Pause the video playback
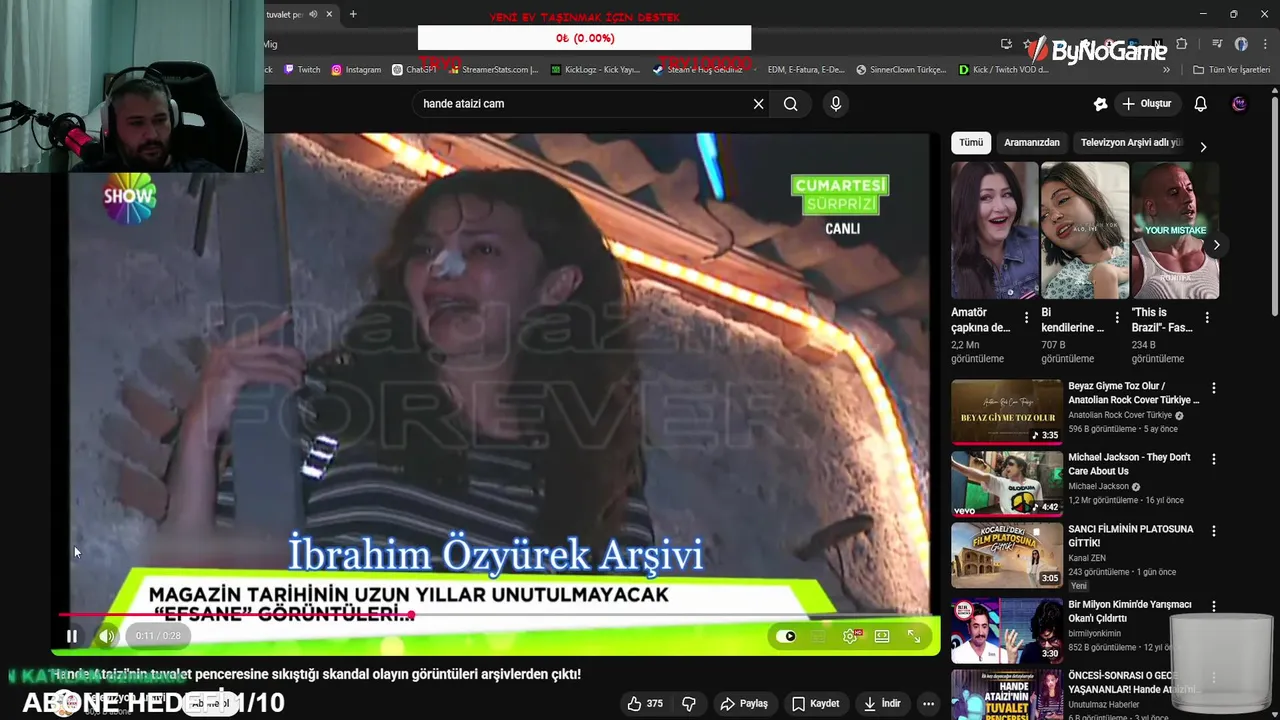 (72, 636)
